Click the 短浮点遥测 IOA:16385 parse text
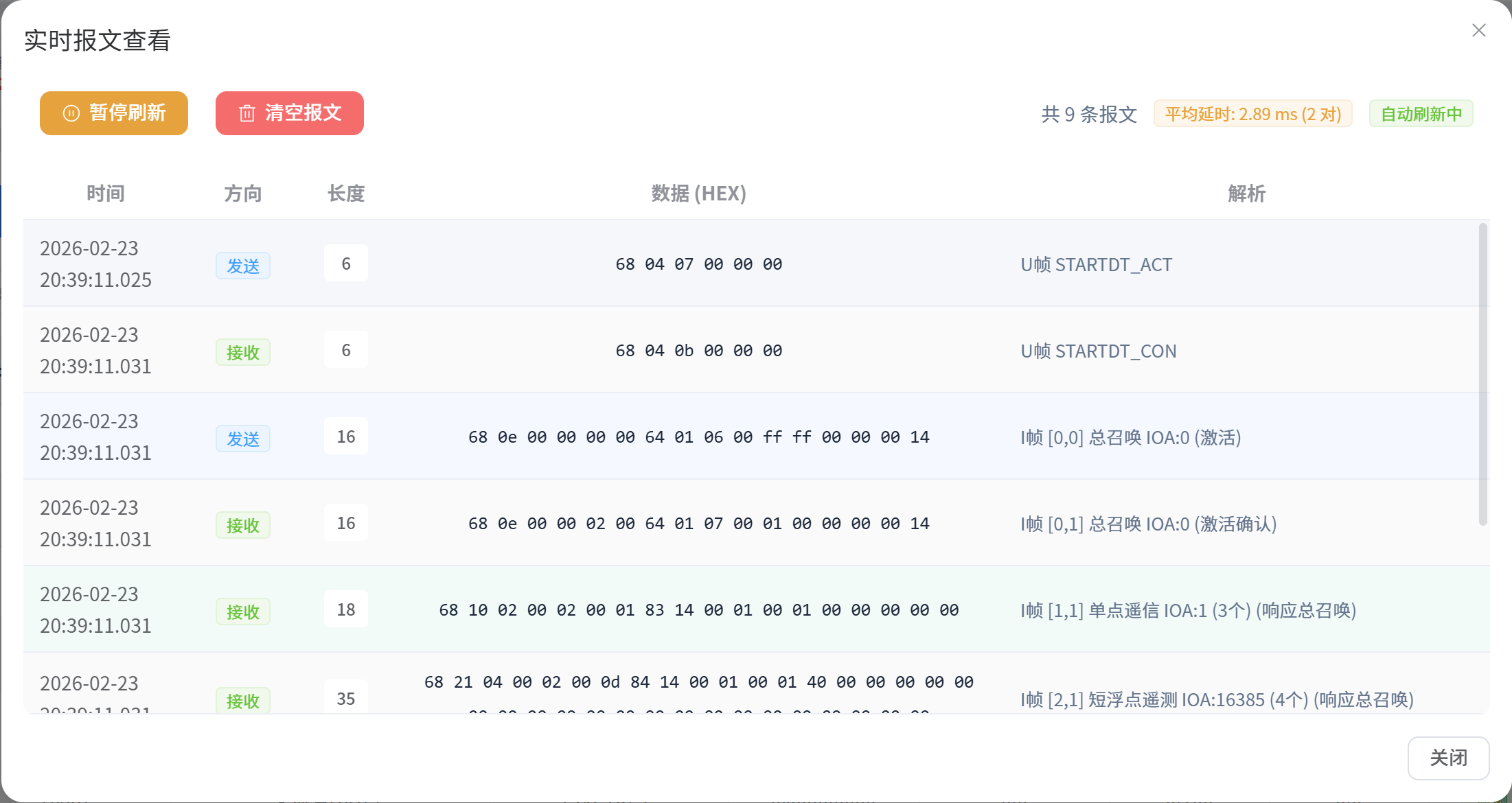Screen dimensions: 1512x803 pyautogui.click(x=1216, y=699)
